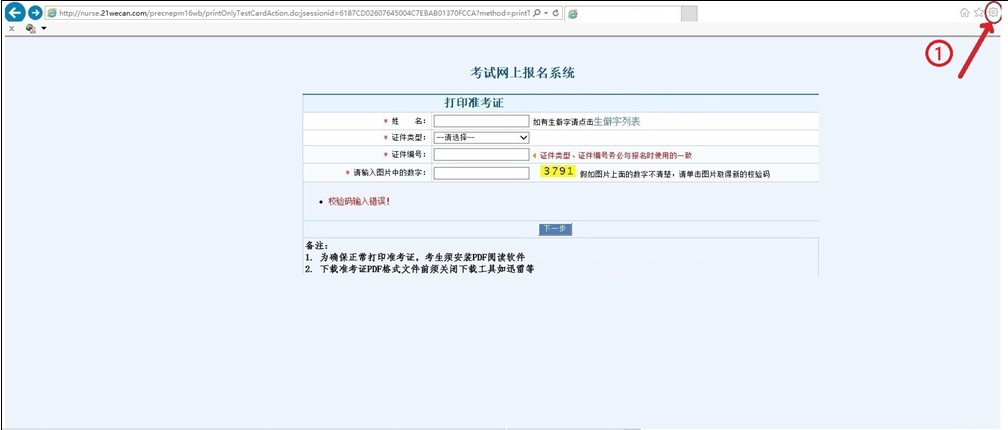This screenshot has height=430, width=1008.
Task: Open Favorites with the star icon
Action: [x=979, y=13]
